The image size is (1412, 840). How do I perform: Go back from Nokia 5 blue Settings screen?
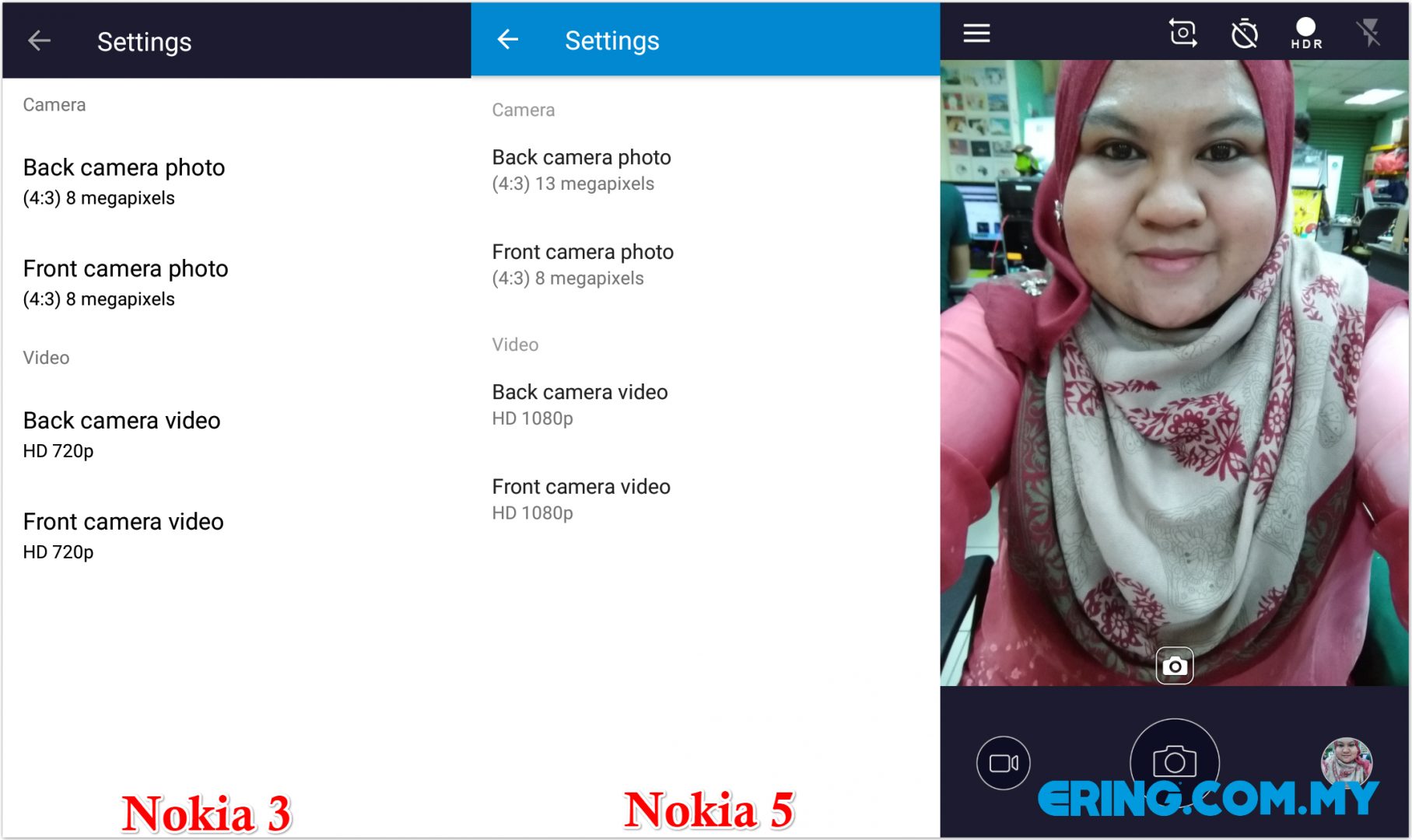coord(508,39)
